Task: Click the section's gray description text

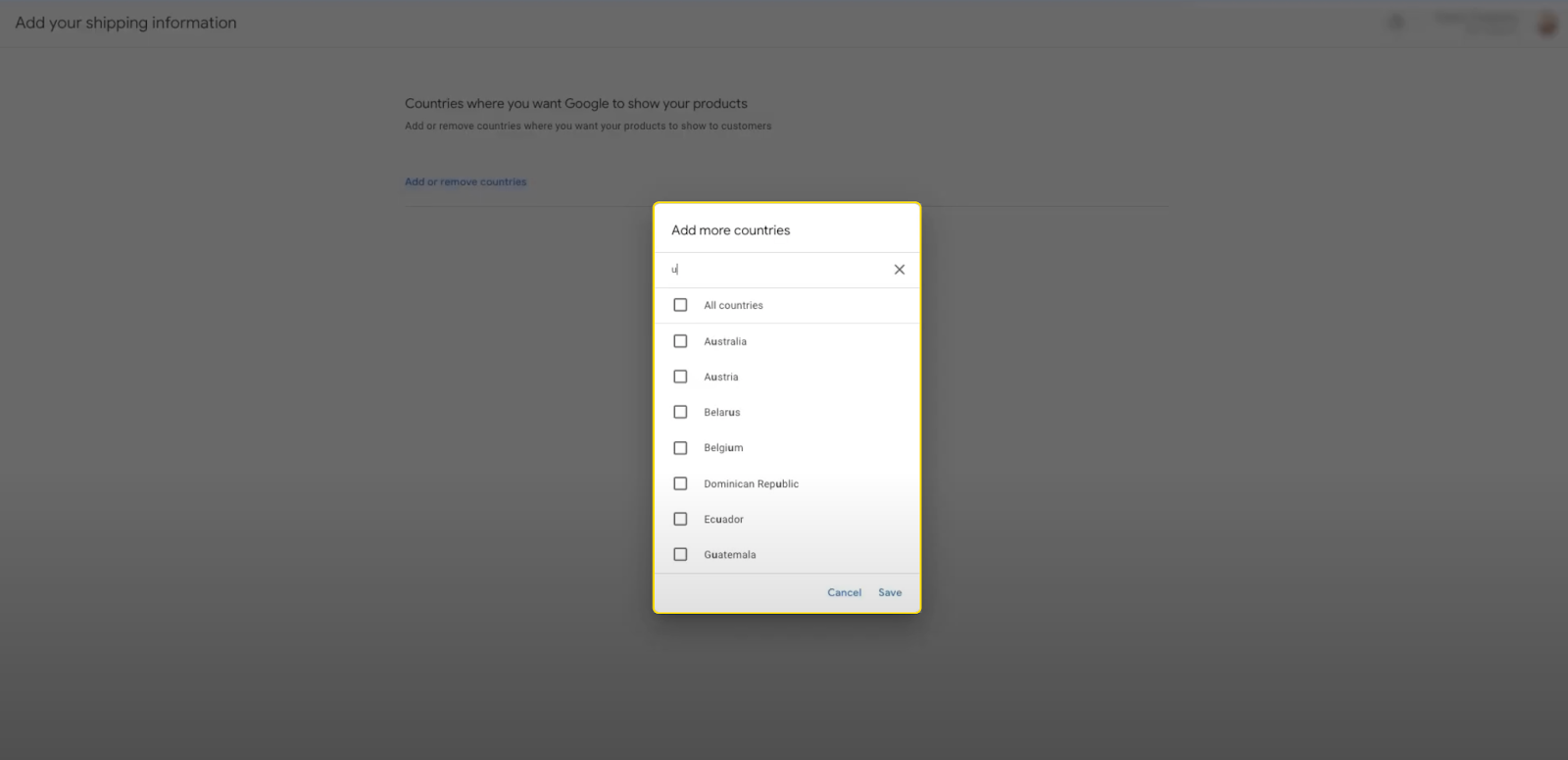Action: click(x=587, y=126)
